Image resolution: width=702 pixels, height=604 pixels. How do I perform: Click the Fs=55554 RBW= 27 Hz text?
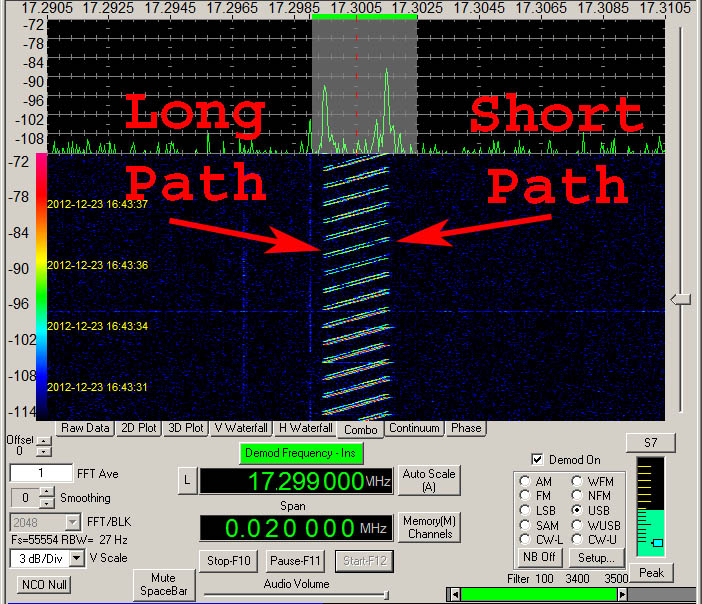[69, 540]
